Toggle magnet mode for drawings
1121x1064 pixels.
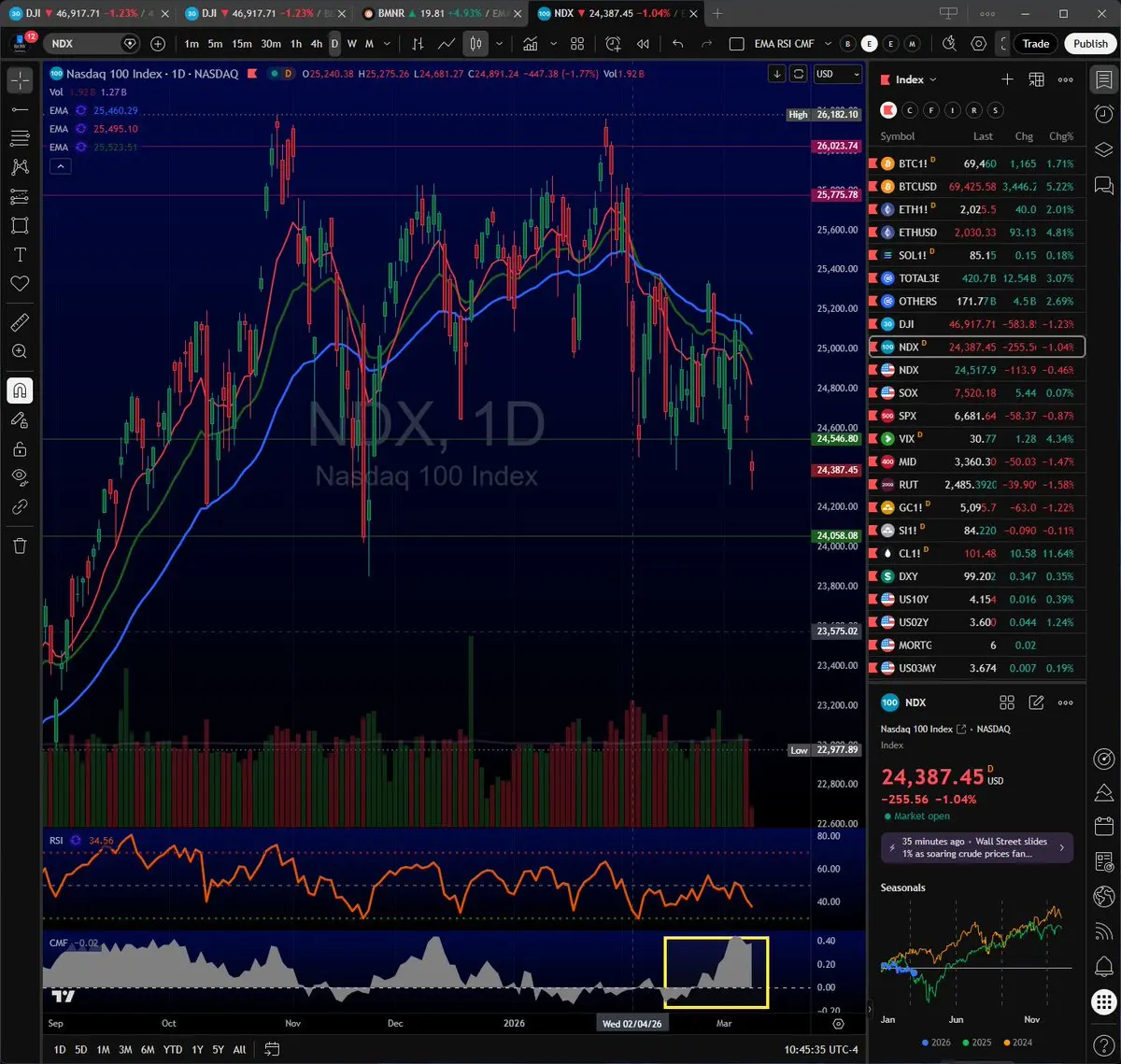(x=20, y=390)
